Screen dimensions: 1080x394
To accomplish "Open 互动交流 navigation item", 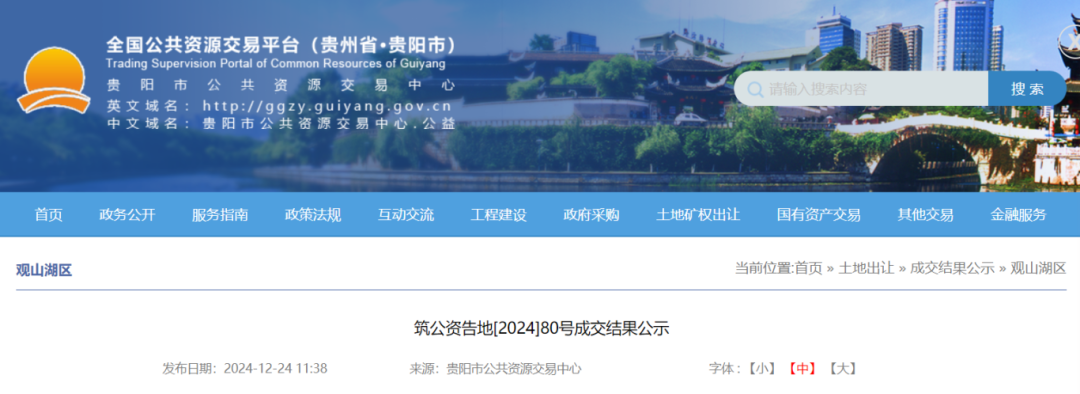I will coord(406,215).
